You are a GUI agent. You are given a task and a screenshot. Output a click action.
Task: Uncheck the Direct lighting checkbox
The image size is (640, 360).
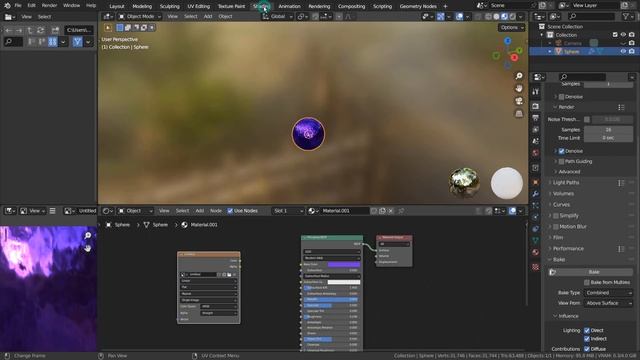587,330
